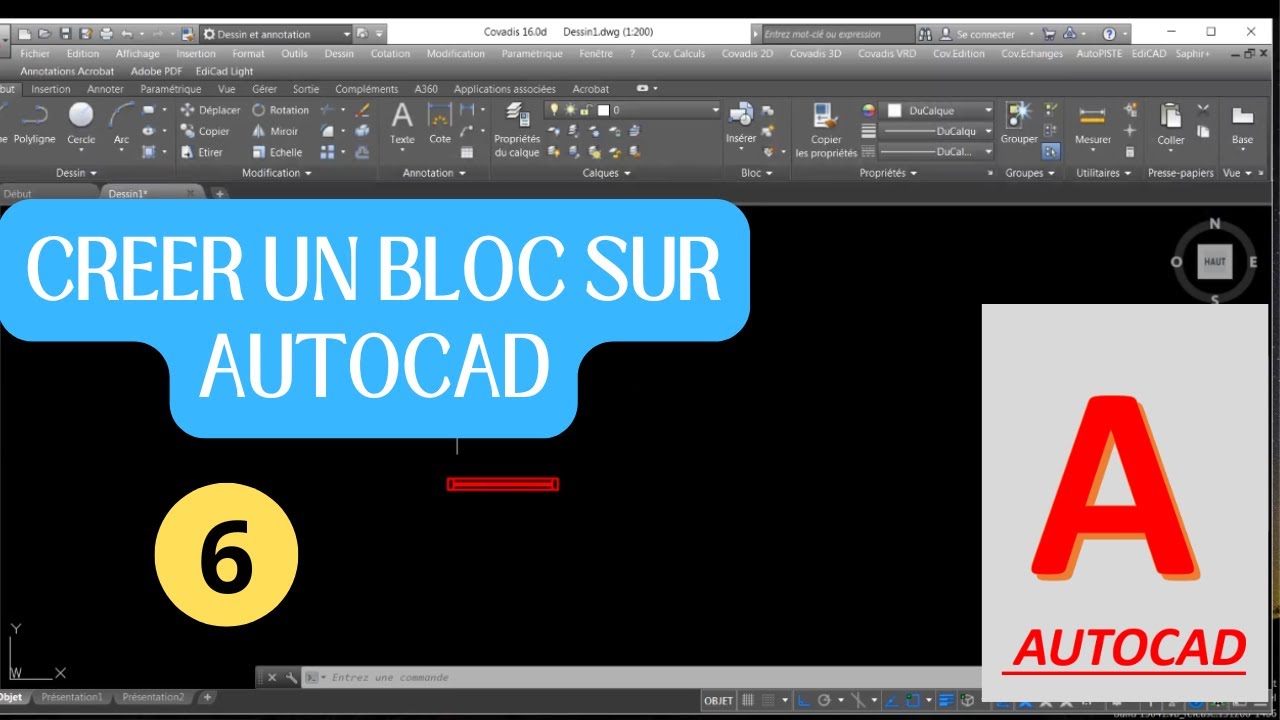The width and height of the screenshot is (1280, 720).
Task: Click Copier les propriétés tool
Action: click(826, 130)
